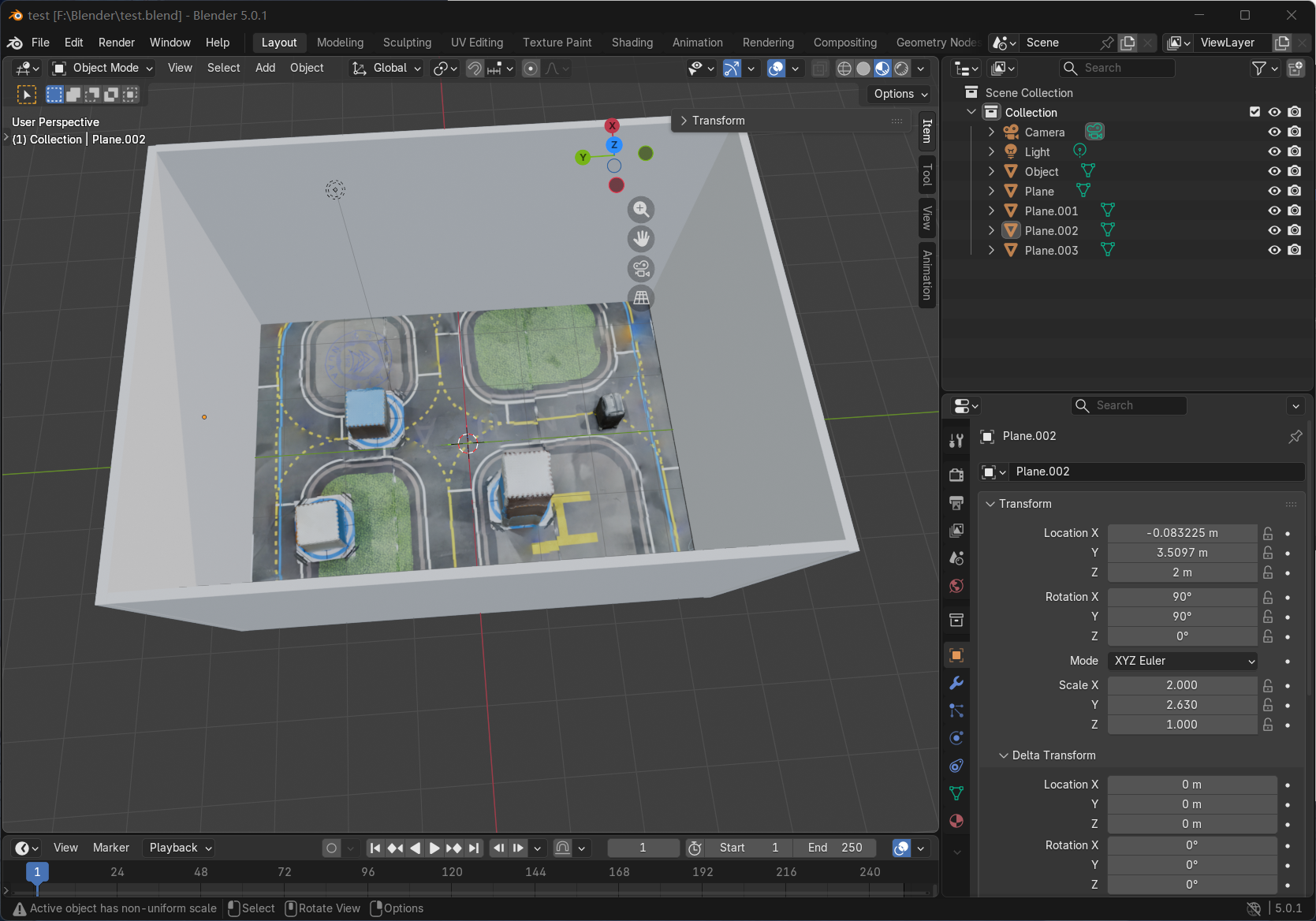Open the Modifiers wrench properties tab
Screen dimensions: 1316x921
956,683
